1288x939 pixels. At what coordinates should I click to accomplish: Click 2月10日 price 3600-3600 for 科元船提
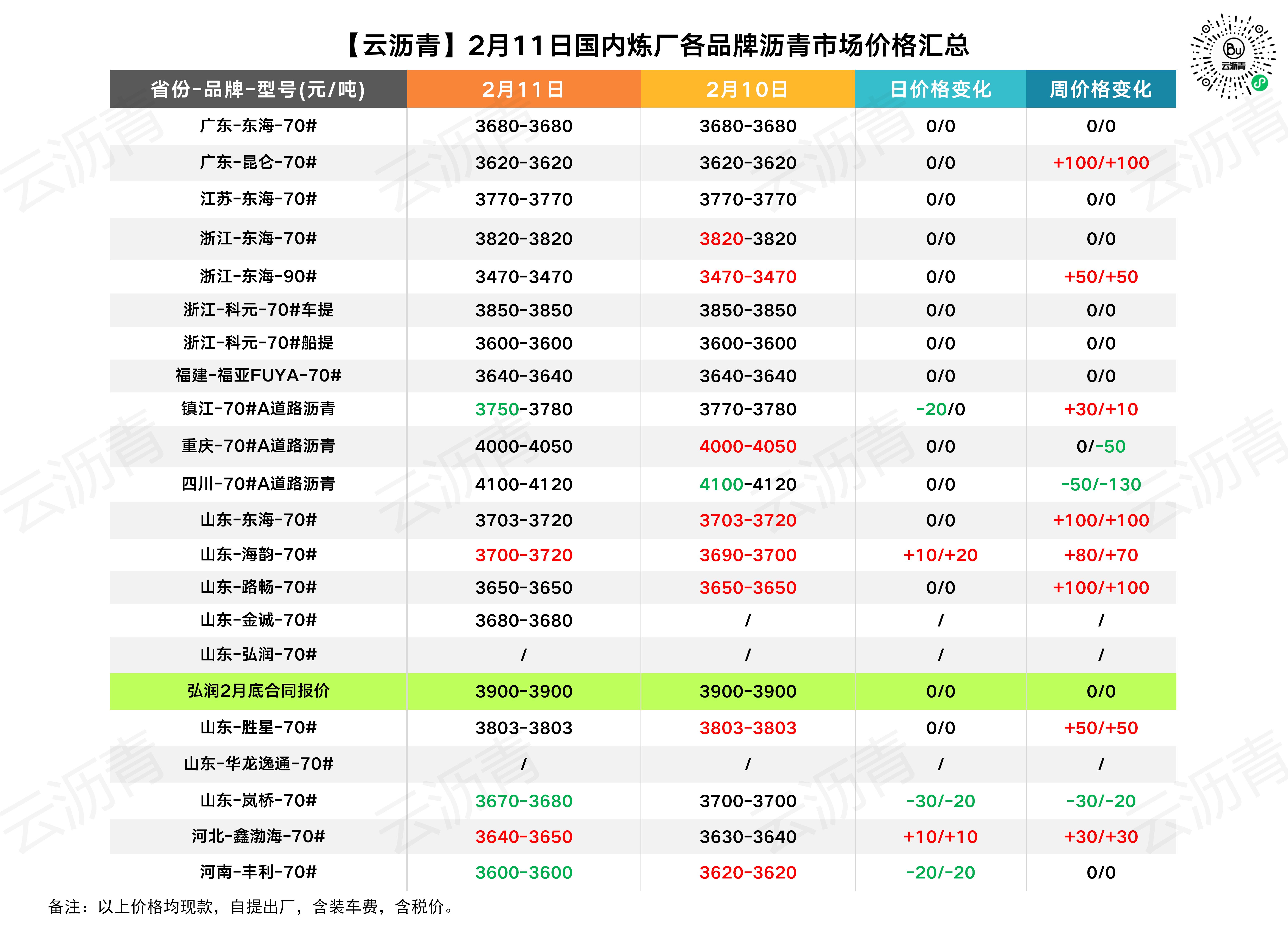tap(748, 343)
